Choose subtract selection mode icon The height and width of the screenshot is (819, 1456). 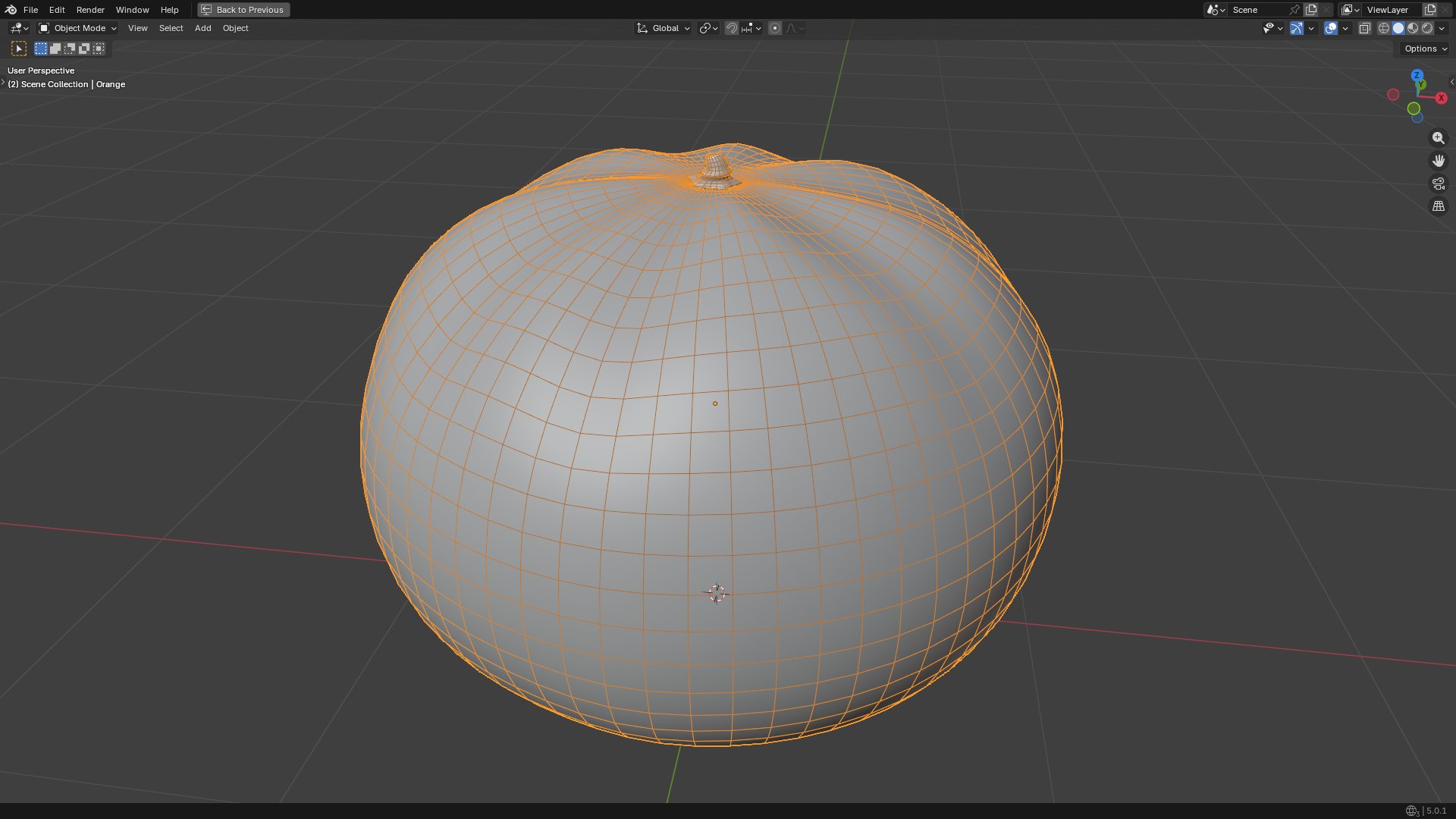tap(70, 49)
